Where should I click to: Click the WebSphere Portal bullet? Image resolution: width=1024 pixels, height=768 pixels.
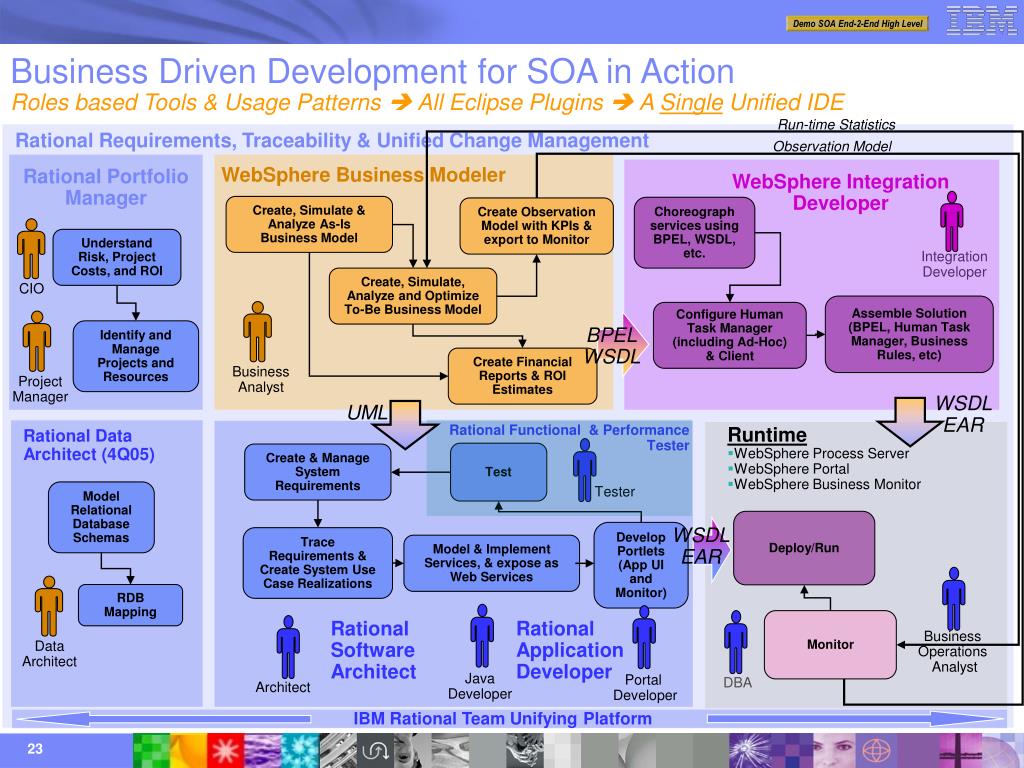788,469
